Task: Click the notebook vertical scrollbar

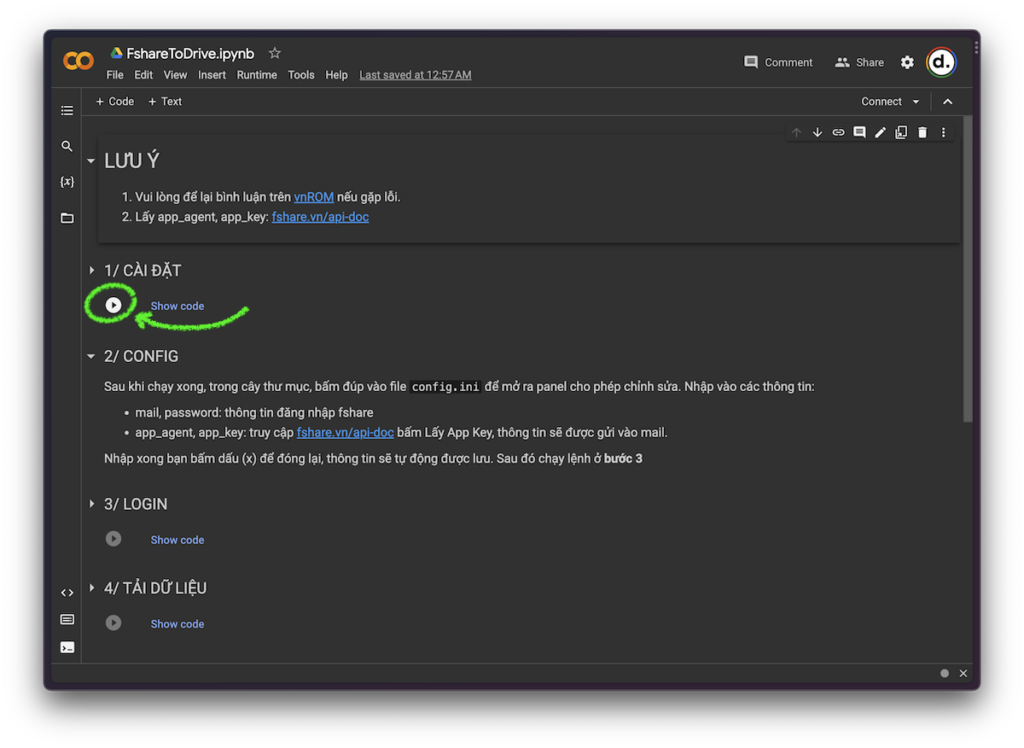Action: [967, 270]
